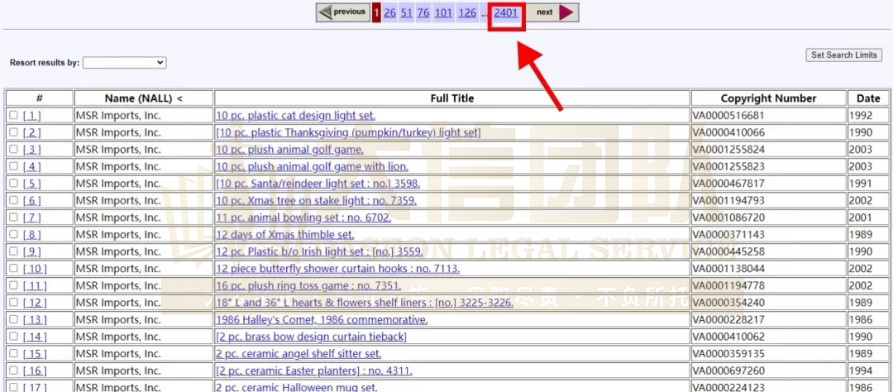Click the date 1992 in row 1
Image resolution: width=893 pixels, height=392 pixels.
pos(860,116)
